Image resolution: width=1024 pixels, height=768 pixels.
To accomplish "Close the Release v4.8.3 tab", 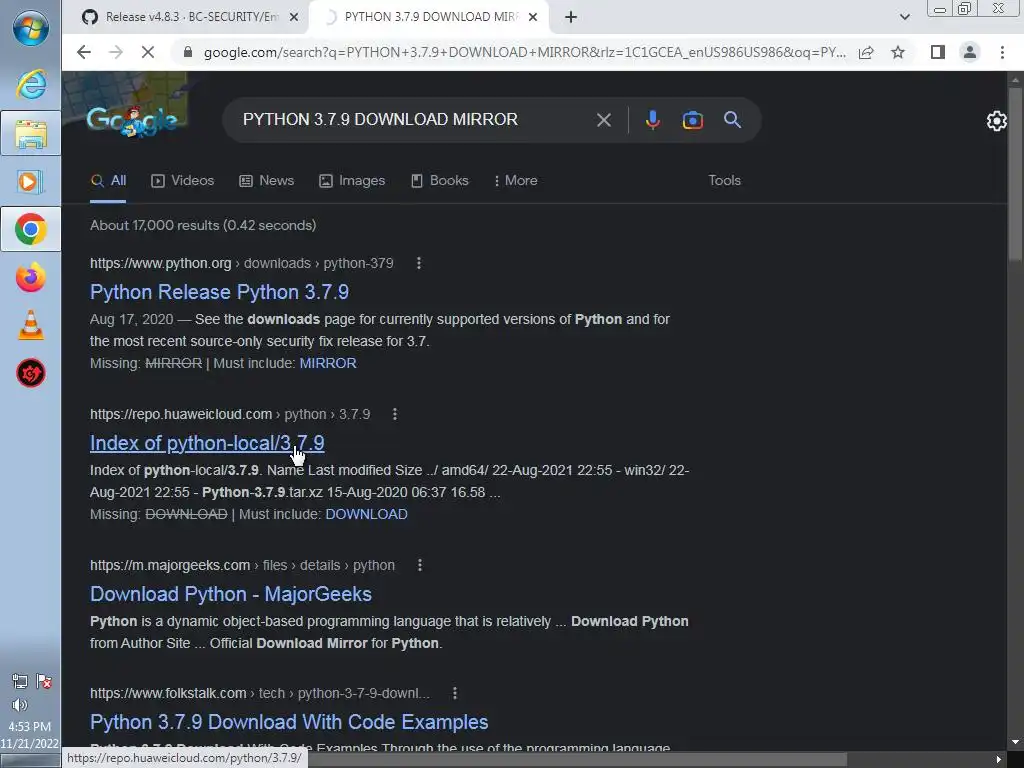I will (294, 17).
